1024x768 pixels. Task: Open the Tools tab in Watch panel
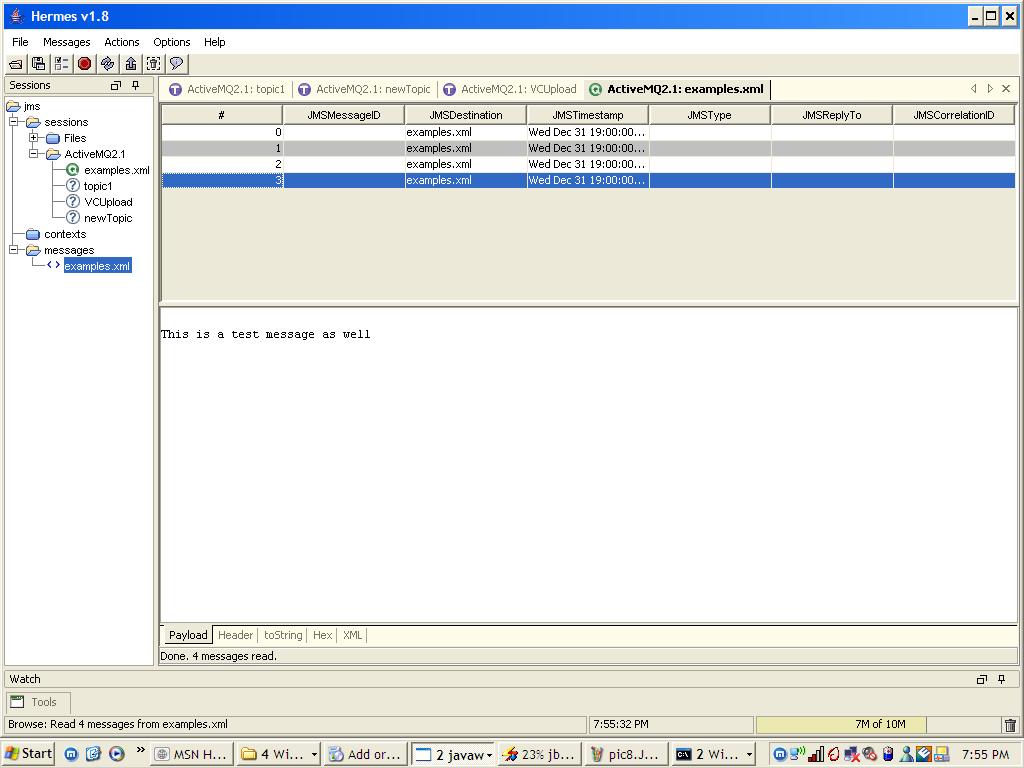click(38, 703)
